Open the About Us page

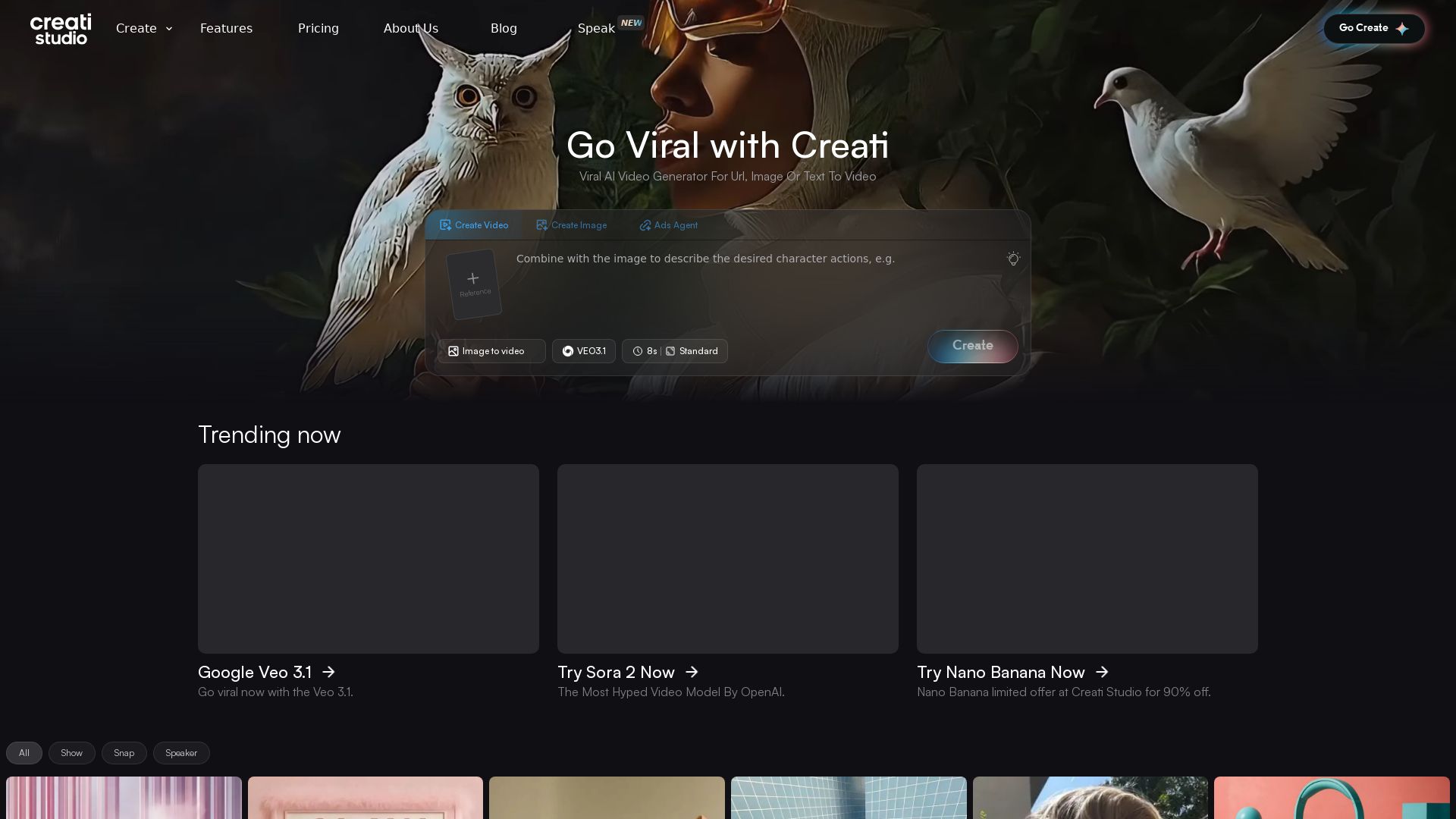pyautogui.click(x=411, y=28)
